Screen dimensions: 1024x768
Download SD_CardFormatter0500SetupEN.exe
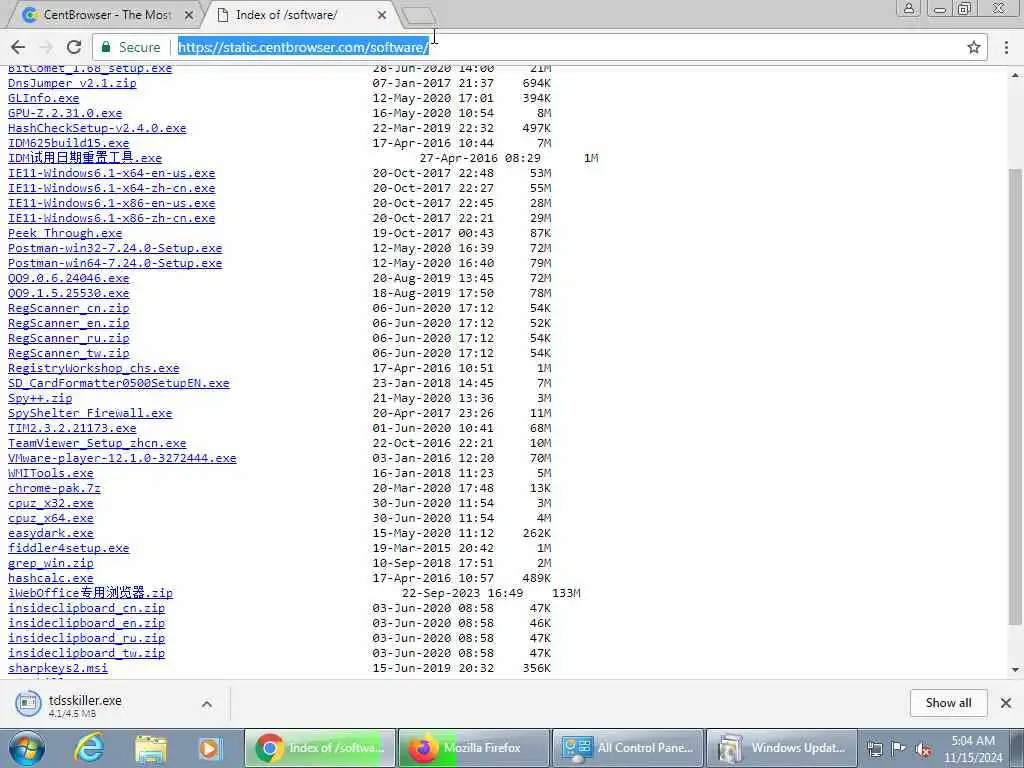click(118, 383)
